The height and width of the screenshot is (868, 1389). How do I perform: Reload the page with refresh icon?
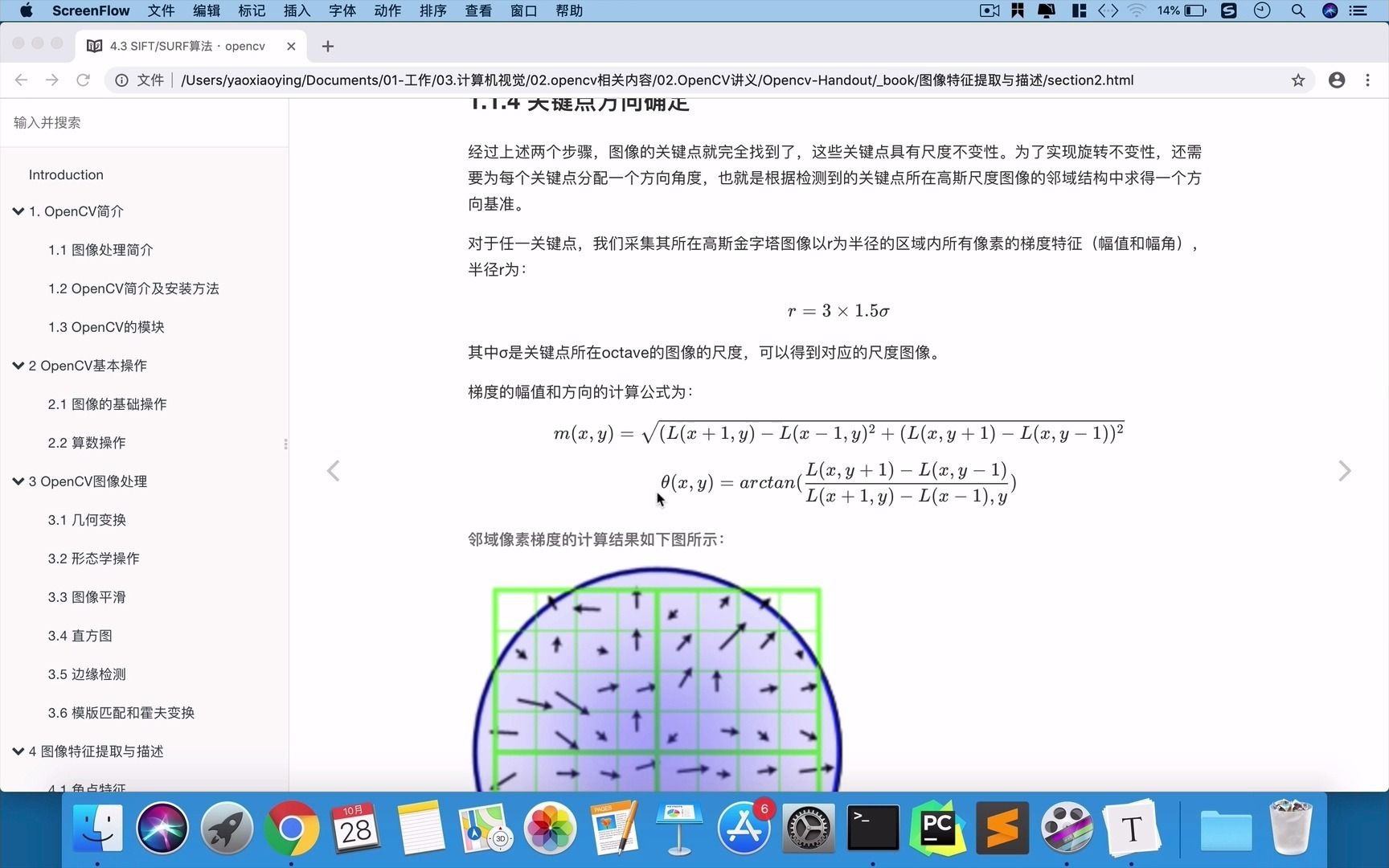click(83, 80)
